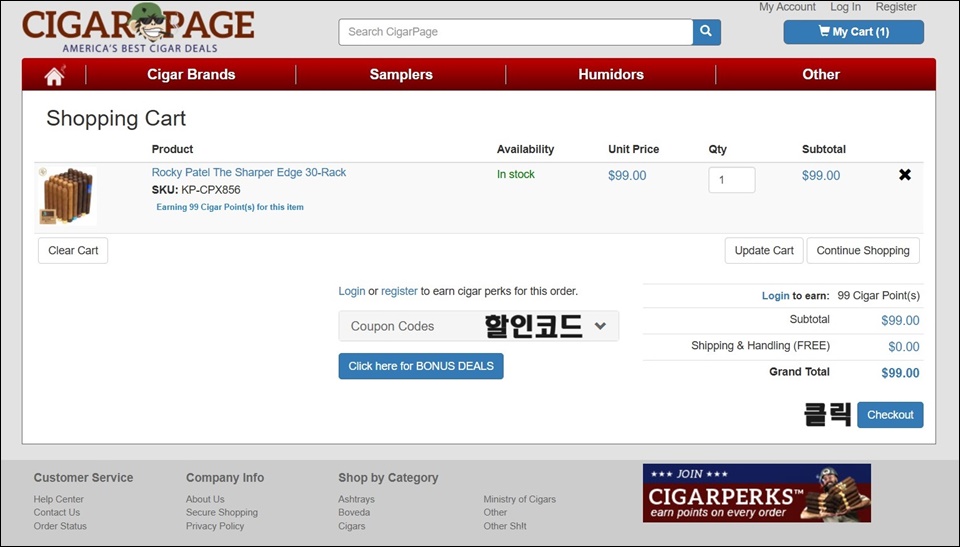Screen dimensions: 960x547
Task: Open the CigarPage logo homepage
Action: (138, 28)
